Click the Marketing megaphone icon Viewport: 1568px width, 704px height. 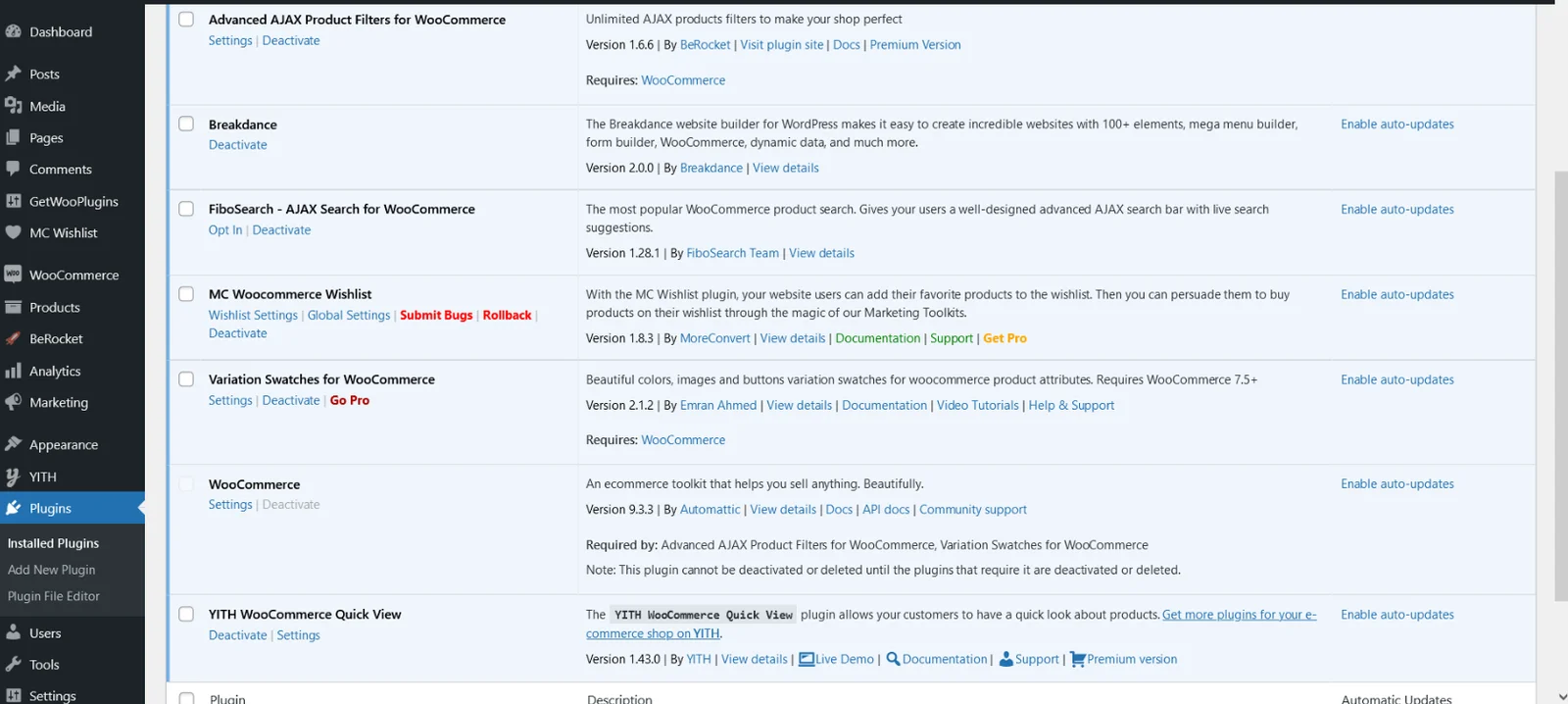click(x=13, y=402)
